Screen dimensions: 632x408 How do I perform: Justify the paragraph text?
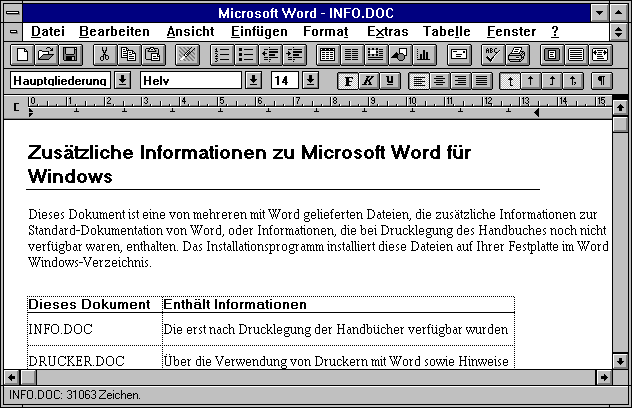(482, 81)
